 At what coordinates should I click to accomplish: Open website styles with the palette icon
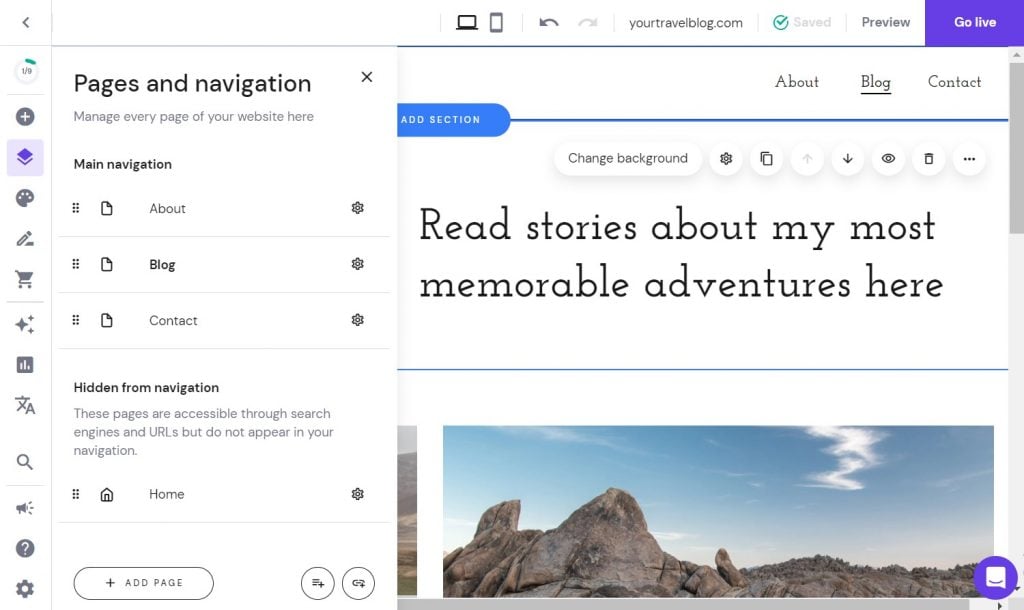tap(25, 198)
